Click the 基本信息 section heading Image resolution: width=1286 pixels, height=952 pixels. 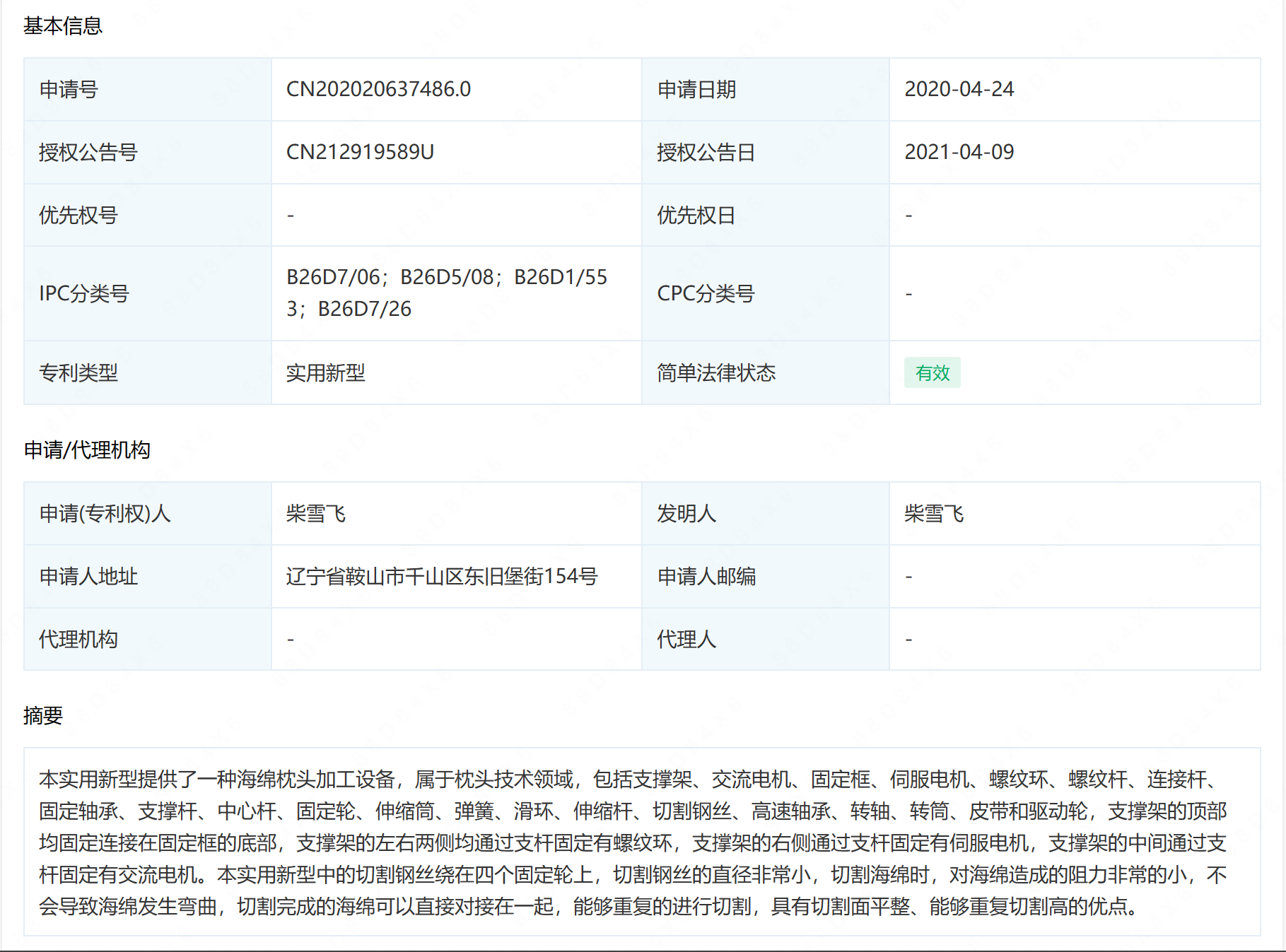(x=63, y=26)
